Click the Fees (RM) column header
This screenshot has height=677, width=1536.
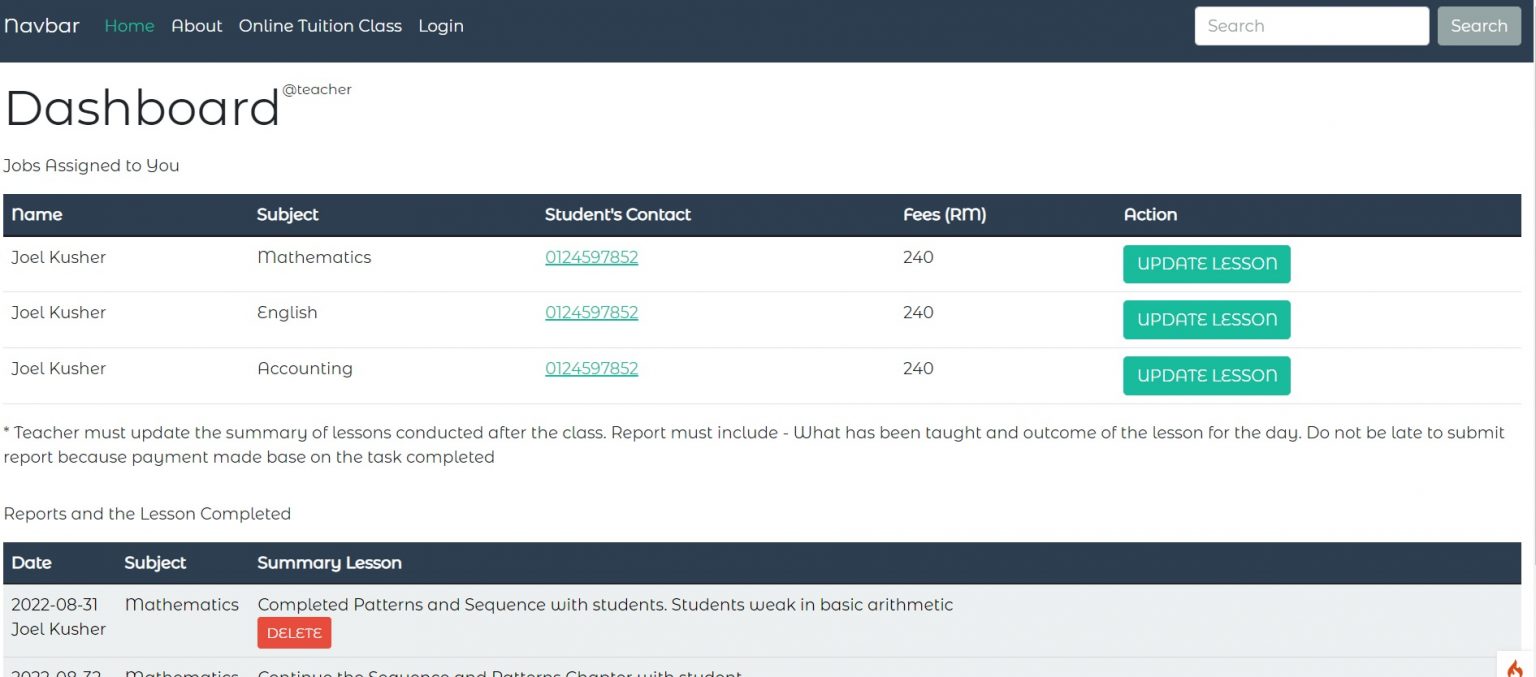[x=944, y=214]
